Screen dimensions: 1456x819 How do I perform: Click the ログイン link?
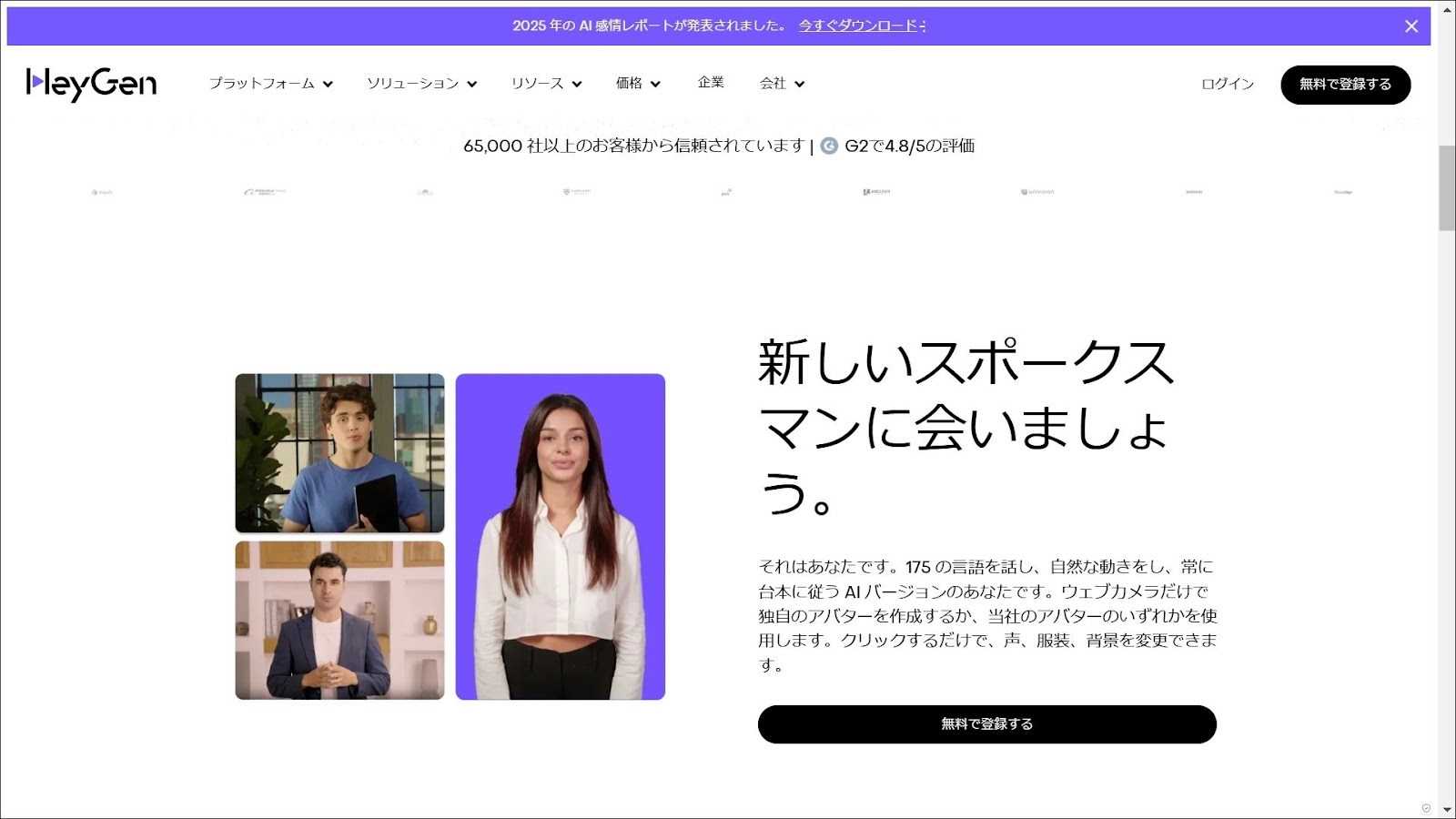1228,84
